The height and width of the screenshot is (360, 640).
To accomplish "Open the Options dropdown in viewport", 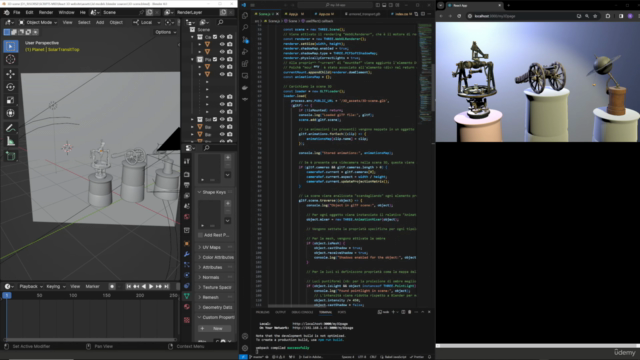I will pos(165,32).
